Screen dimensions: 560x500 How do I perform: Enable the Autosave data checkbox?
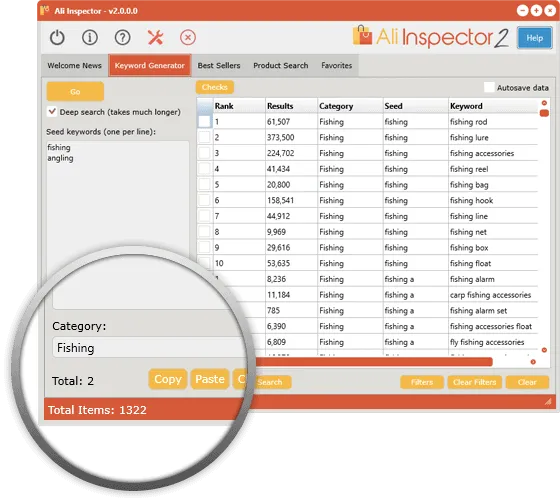(489, 88)
